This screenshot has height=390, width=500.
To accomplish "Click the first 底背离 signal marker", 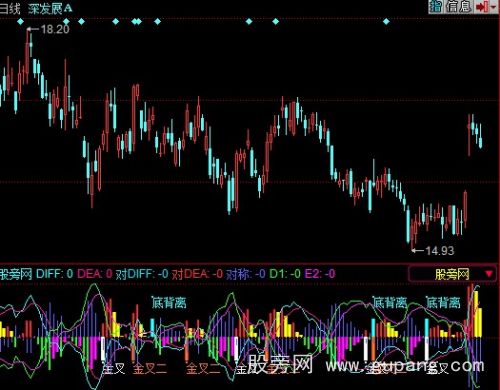I will [169, 302].
